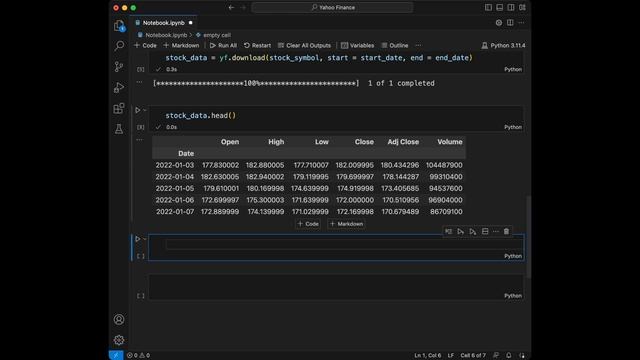Screen dimensions: 640x360
Task: Change language mode of last cell
Action: [x=513, y=296]
